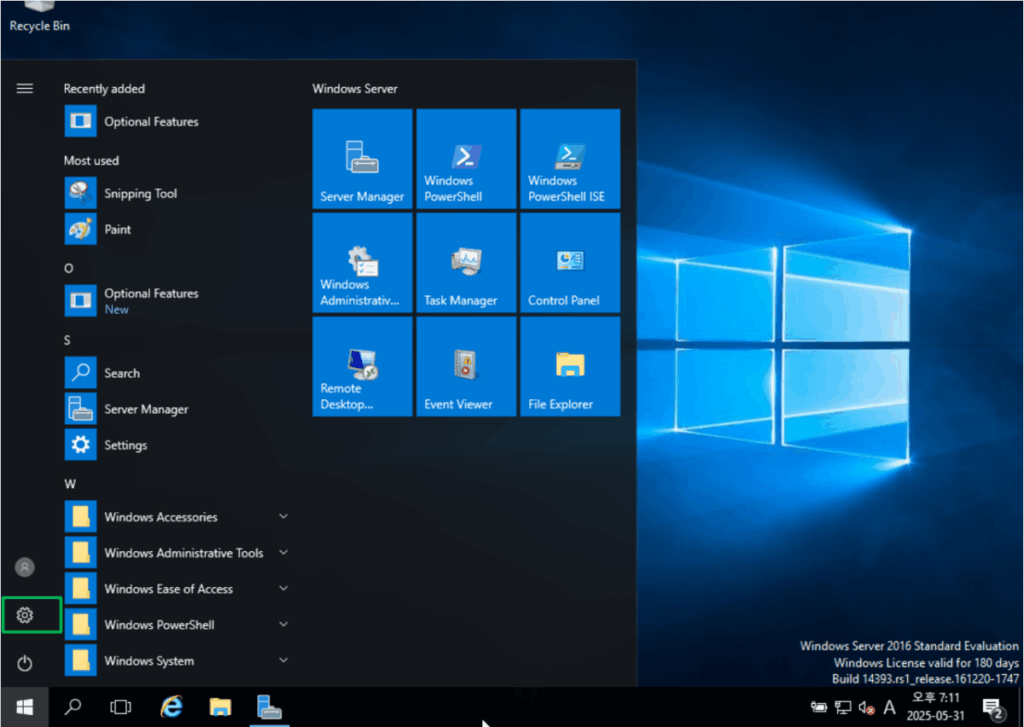Click the Power button icon
The image size is (1024, 727).
26,663
